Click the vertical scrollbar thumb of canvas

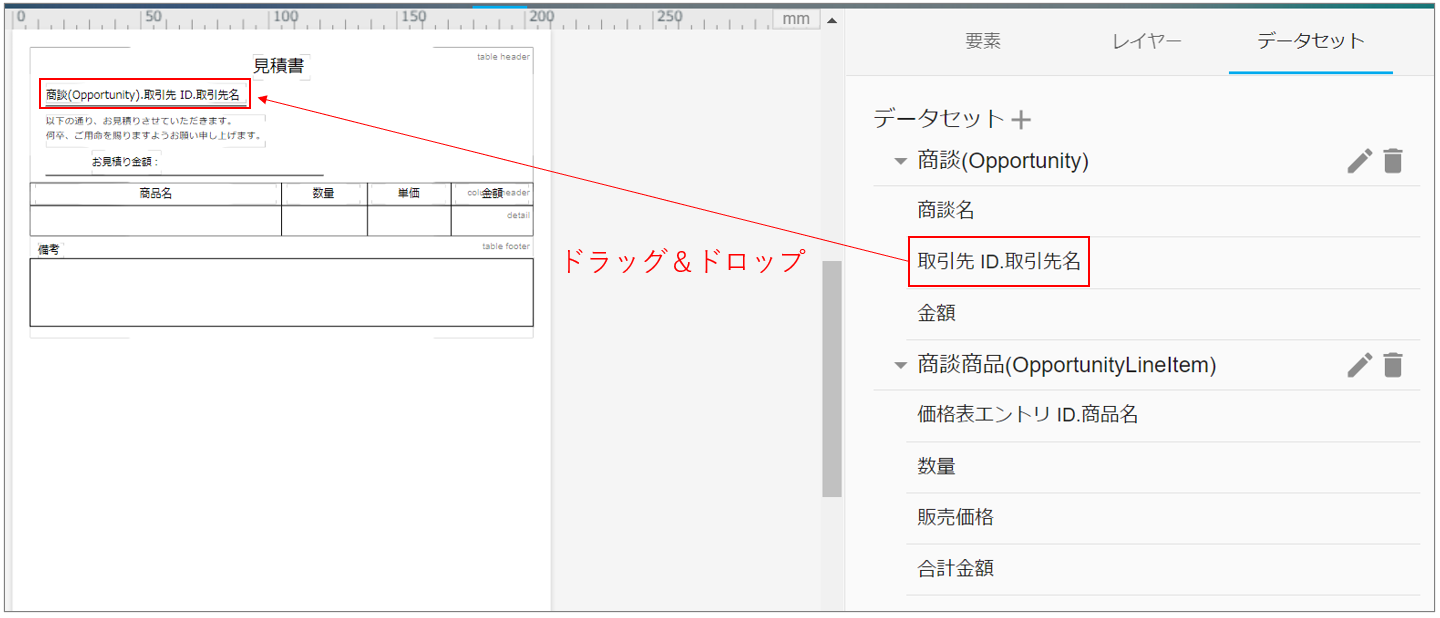831,378
